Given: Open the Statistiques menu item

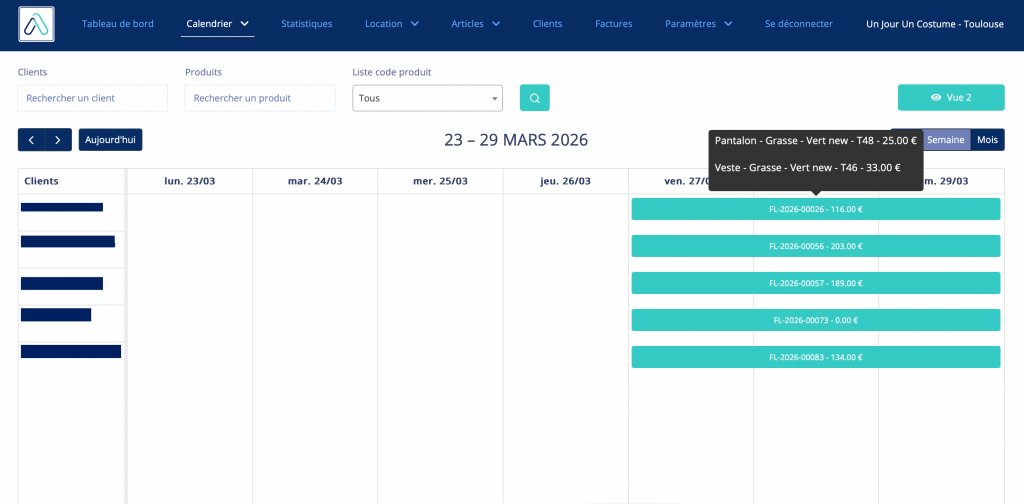Looking at the screenshot, I should (306, 24).
